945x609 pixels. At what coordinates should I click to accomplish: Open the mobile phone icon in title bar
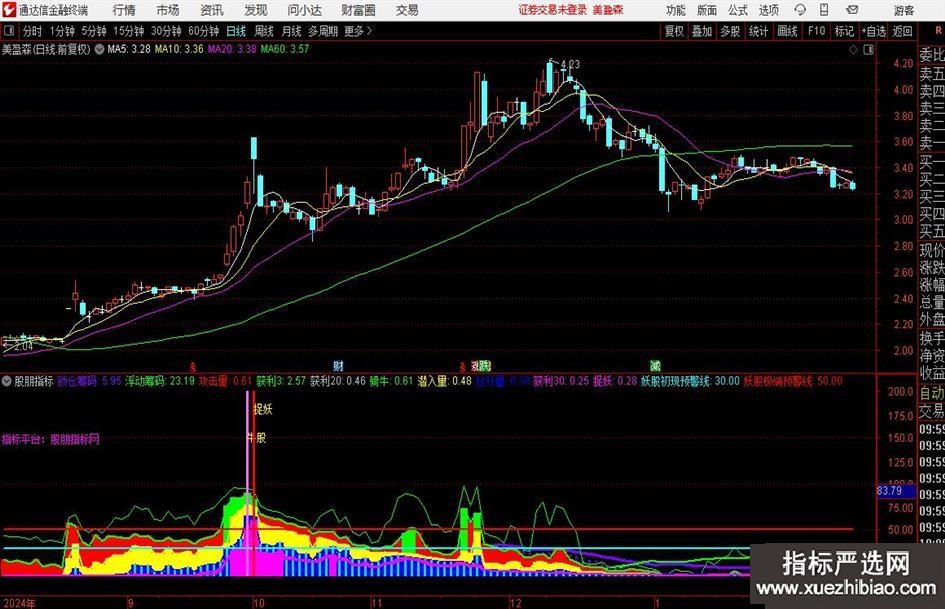(x=824, y=10)
